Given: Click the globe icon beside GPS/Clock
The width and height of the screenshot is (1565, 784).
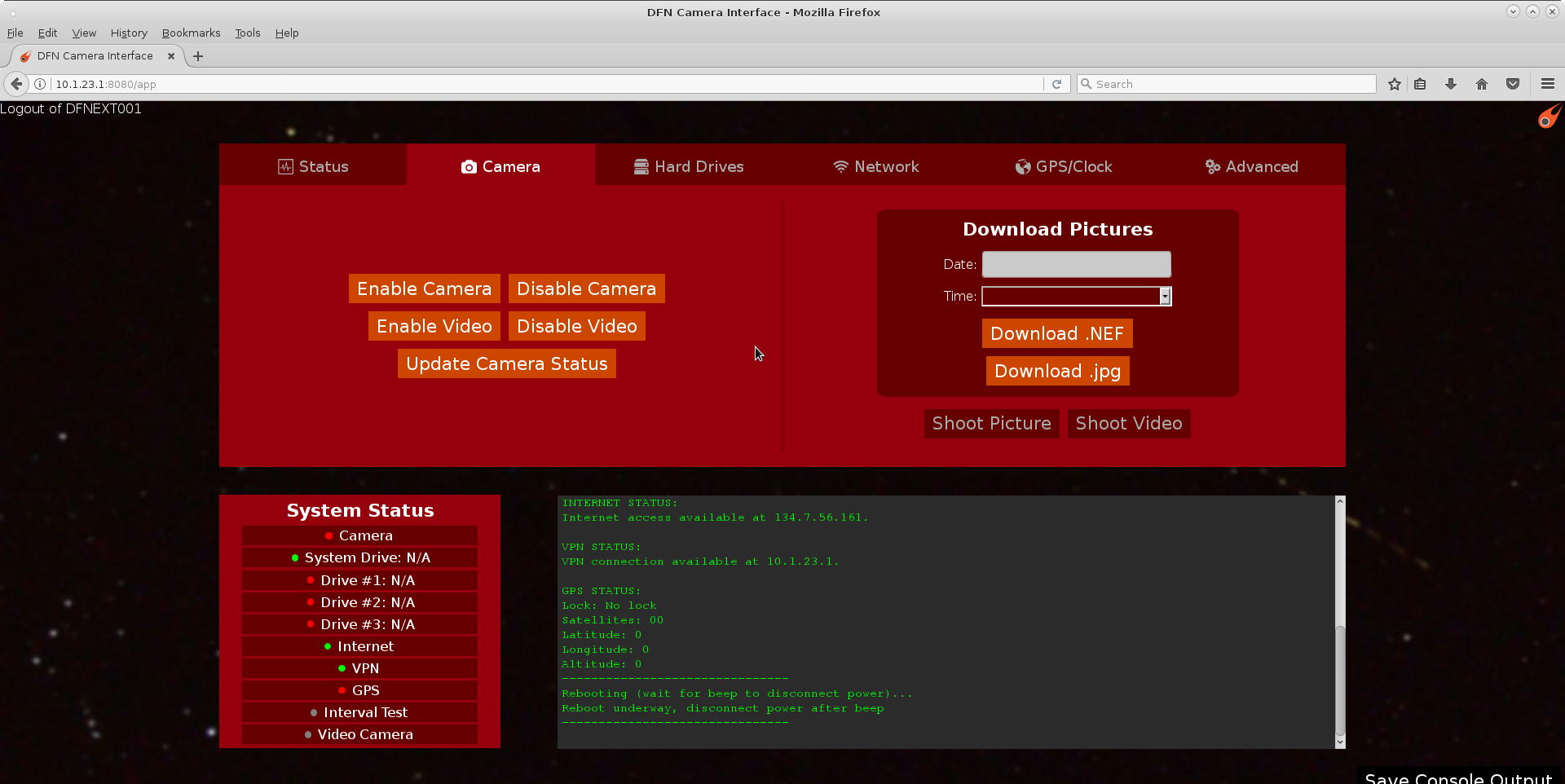Looking at the screenshot, I should [x=1023, y=166].
